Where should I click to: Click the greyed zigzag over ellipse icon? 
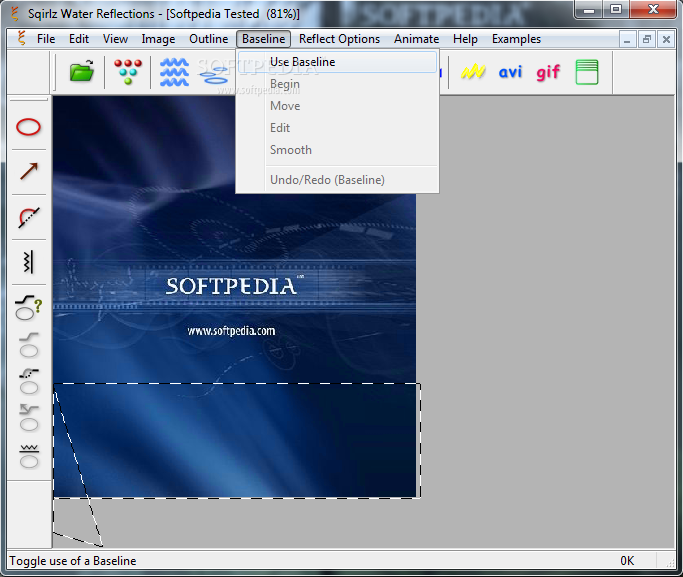(x=29, y=456)
